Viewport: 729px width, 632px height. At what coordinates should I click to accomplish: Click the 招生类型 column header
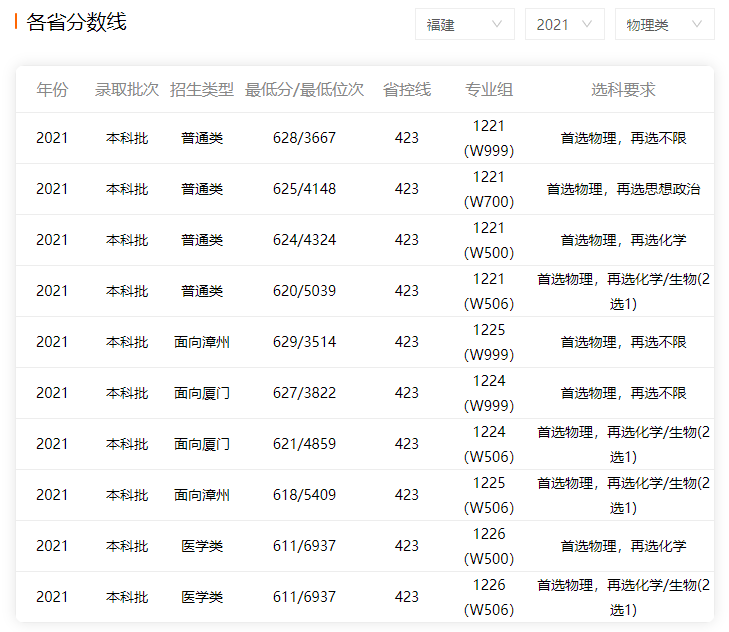202,89
